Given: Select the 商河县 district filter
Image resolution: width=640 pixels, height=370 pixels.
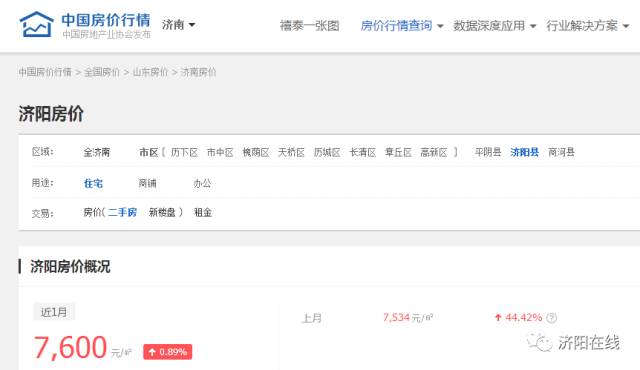Looking at the screenshot, I should coord(561,152).
